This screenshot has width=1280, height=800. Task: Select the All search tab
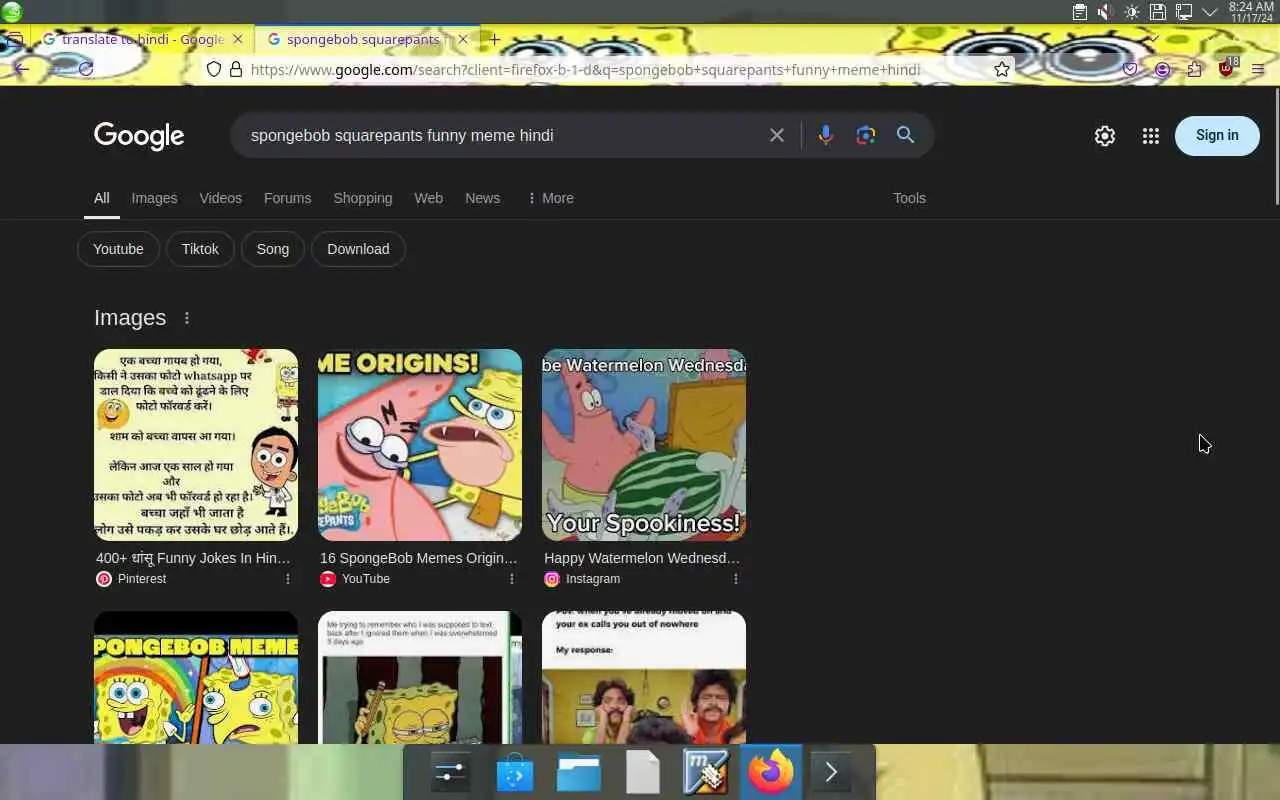tap(101, 198)
